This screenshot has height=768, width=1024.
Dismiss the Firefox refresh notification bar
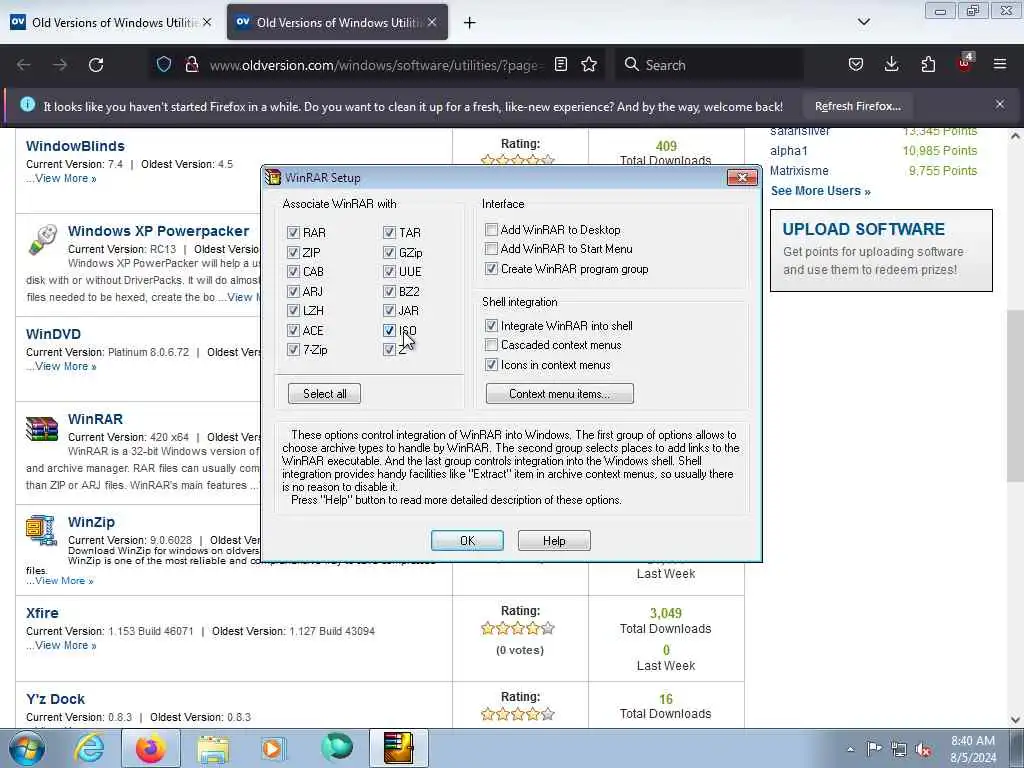[x=1000, y=104]
